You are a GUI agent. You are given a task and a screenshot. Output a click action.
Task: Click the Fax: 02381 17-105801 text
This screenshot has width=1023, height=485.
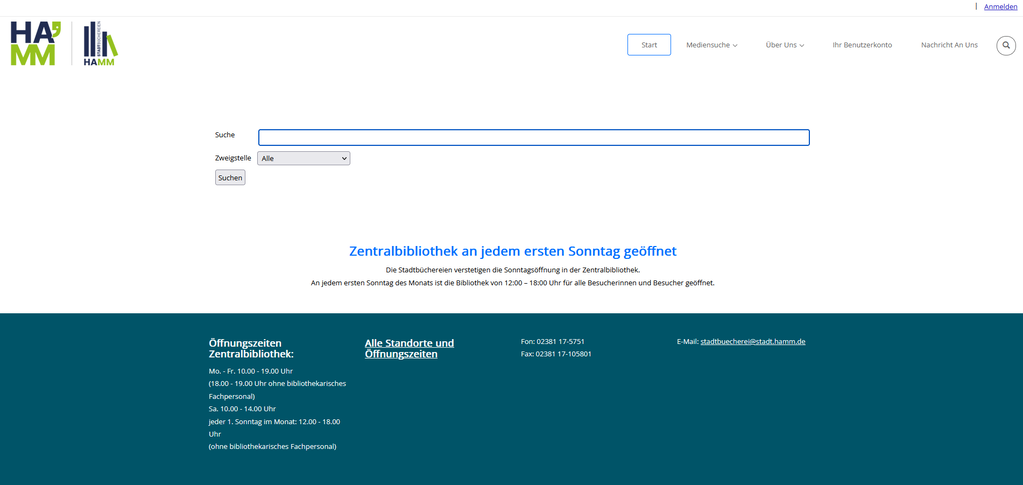[556, 354]
